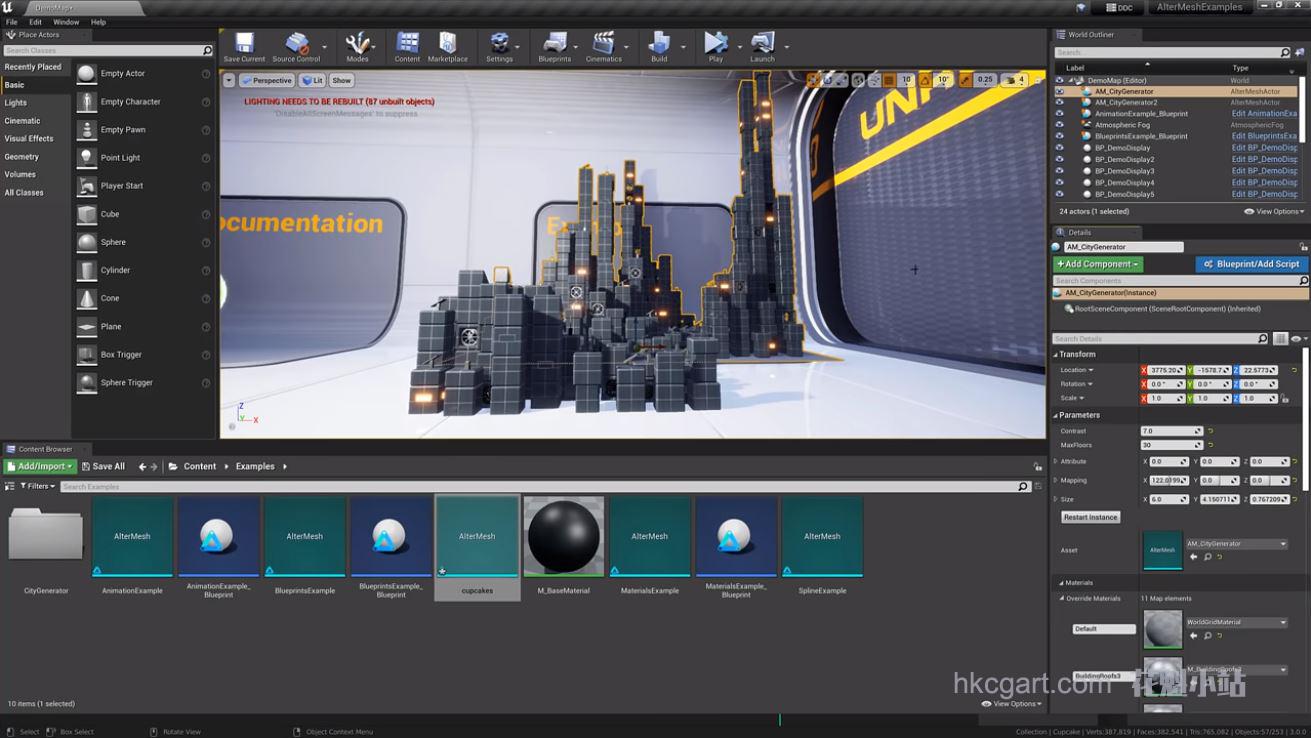Viewport: 1311px width, 738px height.
Task: Toggle world/local coordinate system icon
Action: pos(859,80)
